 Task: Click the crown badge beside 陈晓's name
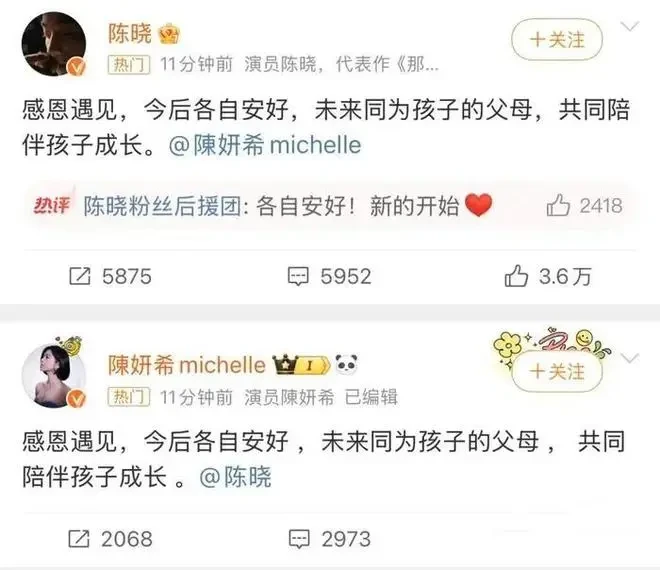(169, 34)
